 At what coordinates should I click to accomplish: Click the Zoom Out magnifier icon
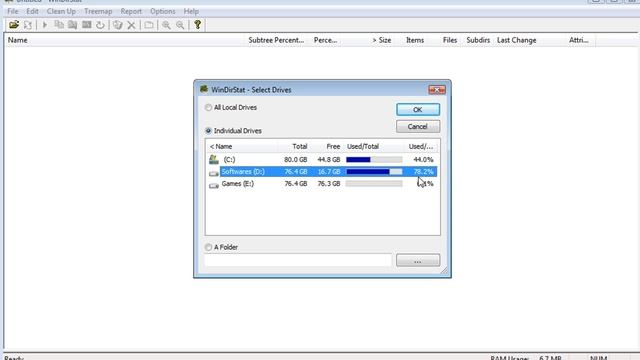point(180,25)
